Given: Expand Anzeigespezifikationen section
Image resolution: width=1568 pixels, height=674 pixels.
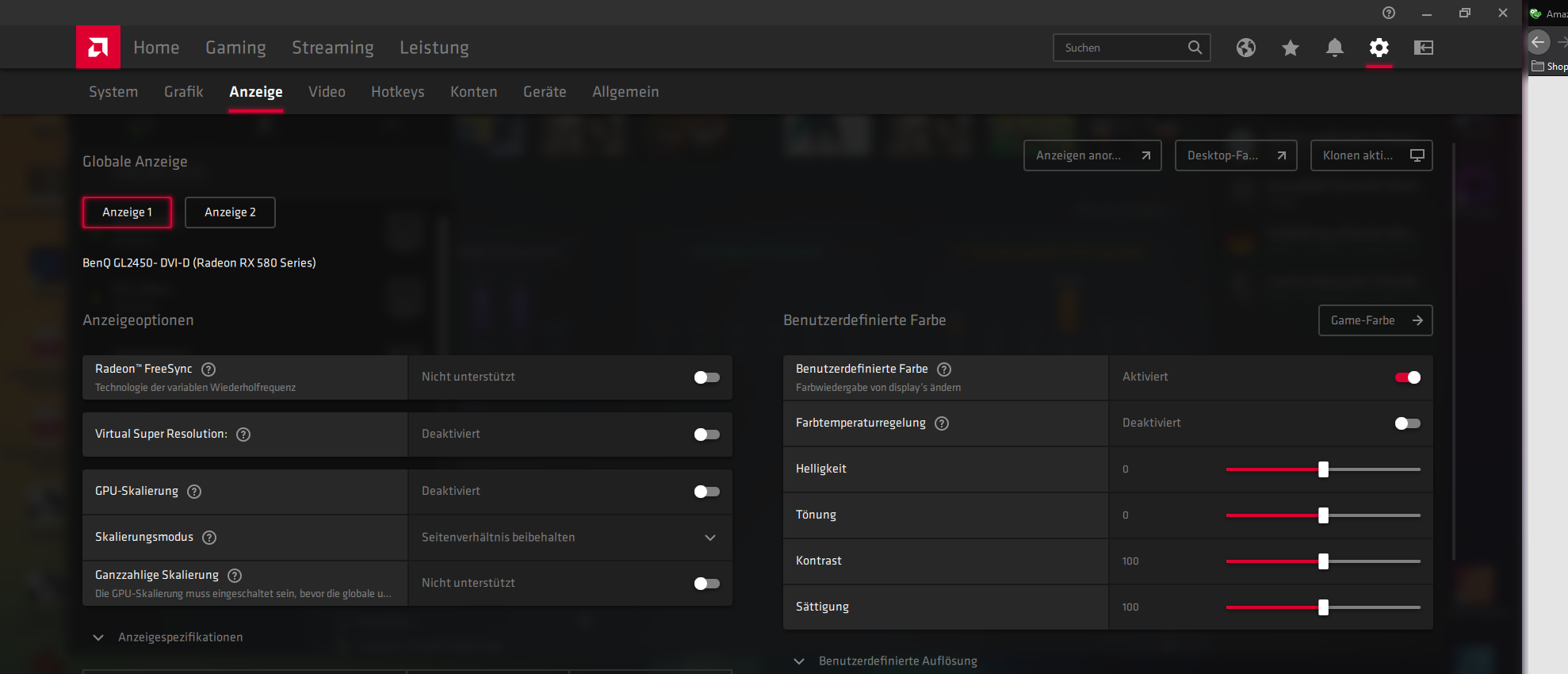Looking at the screenshot, I should (x=168, y=638).
